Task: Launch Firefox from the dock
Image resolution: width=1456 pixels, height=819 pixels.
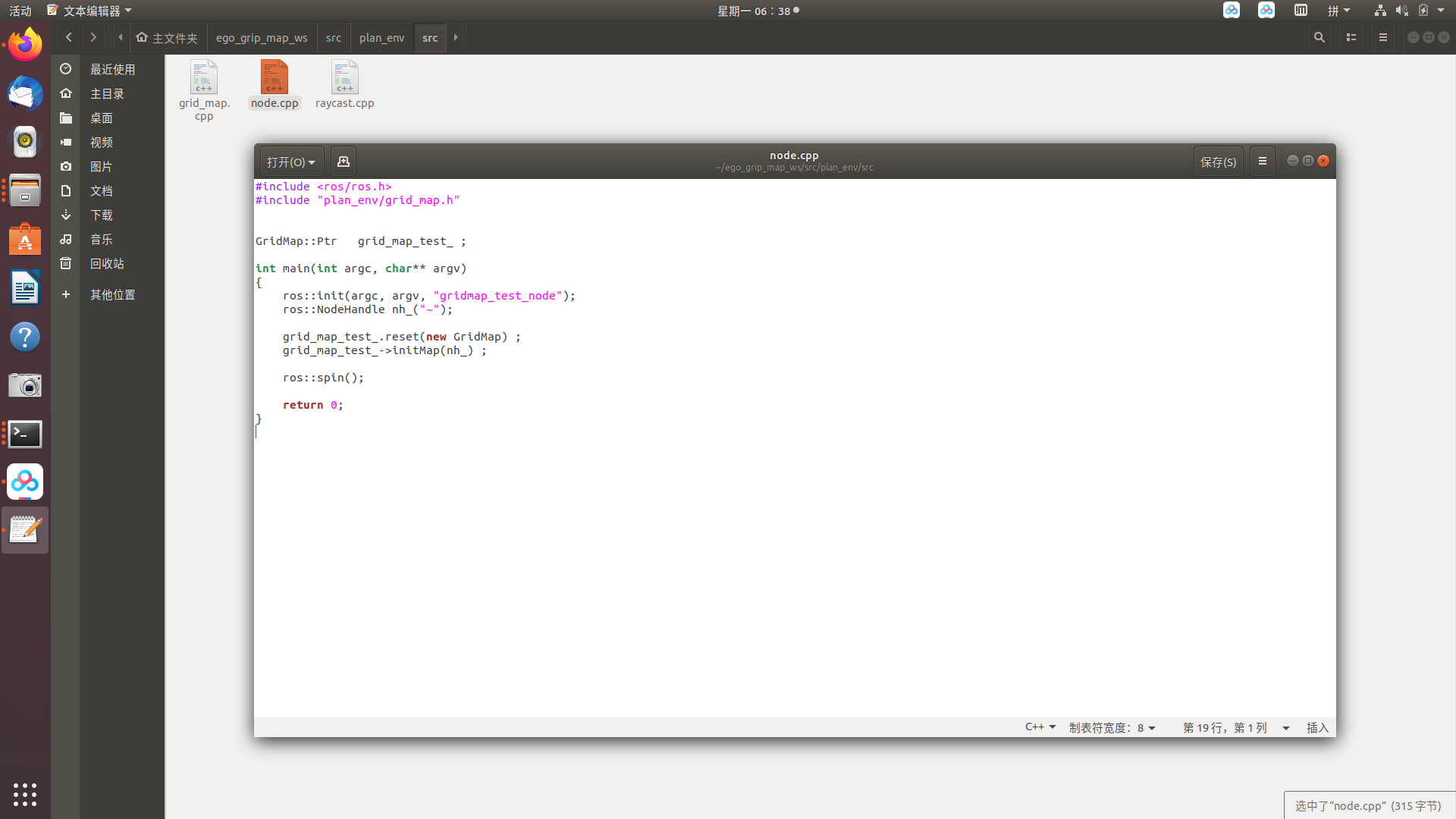Action: coord(25,45)
